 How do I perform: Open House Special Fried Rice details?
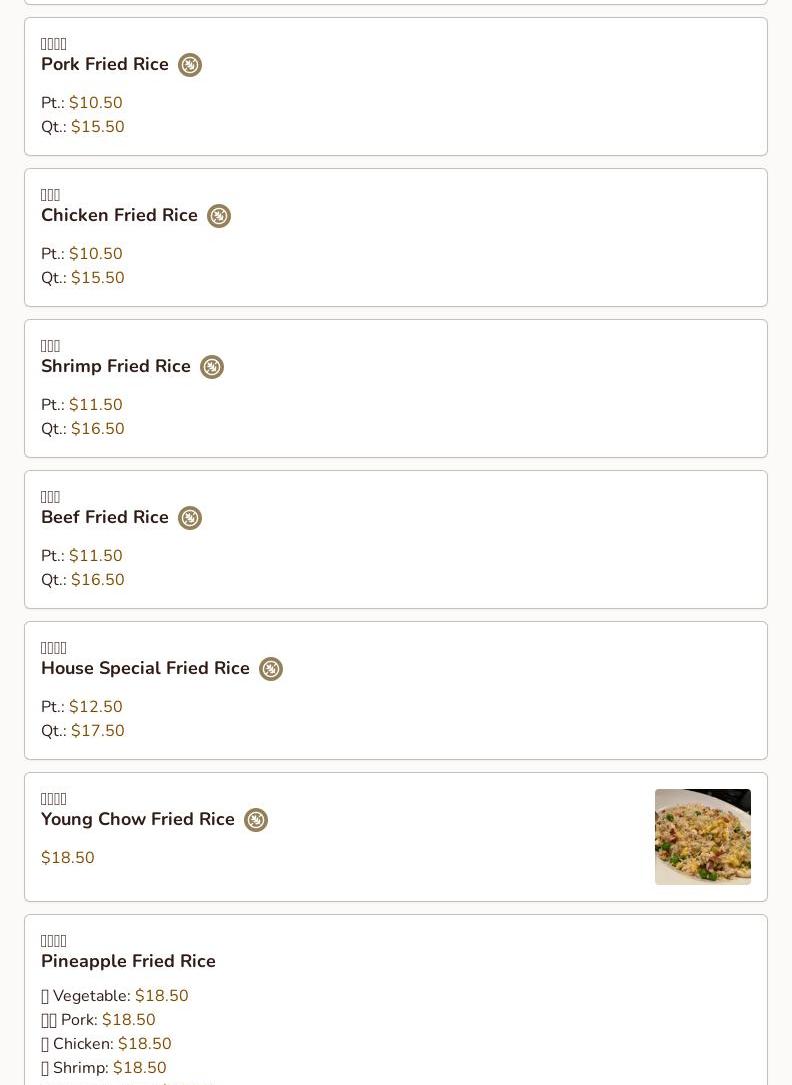click(x=145, y=668)
